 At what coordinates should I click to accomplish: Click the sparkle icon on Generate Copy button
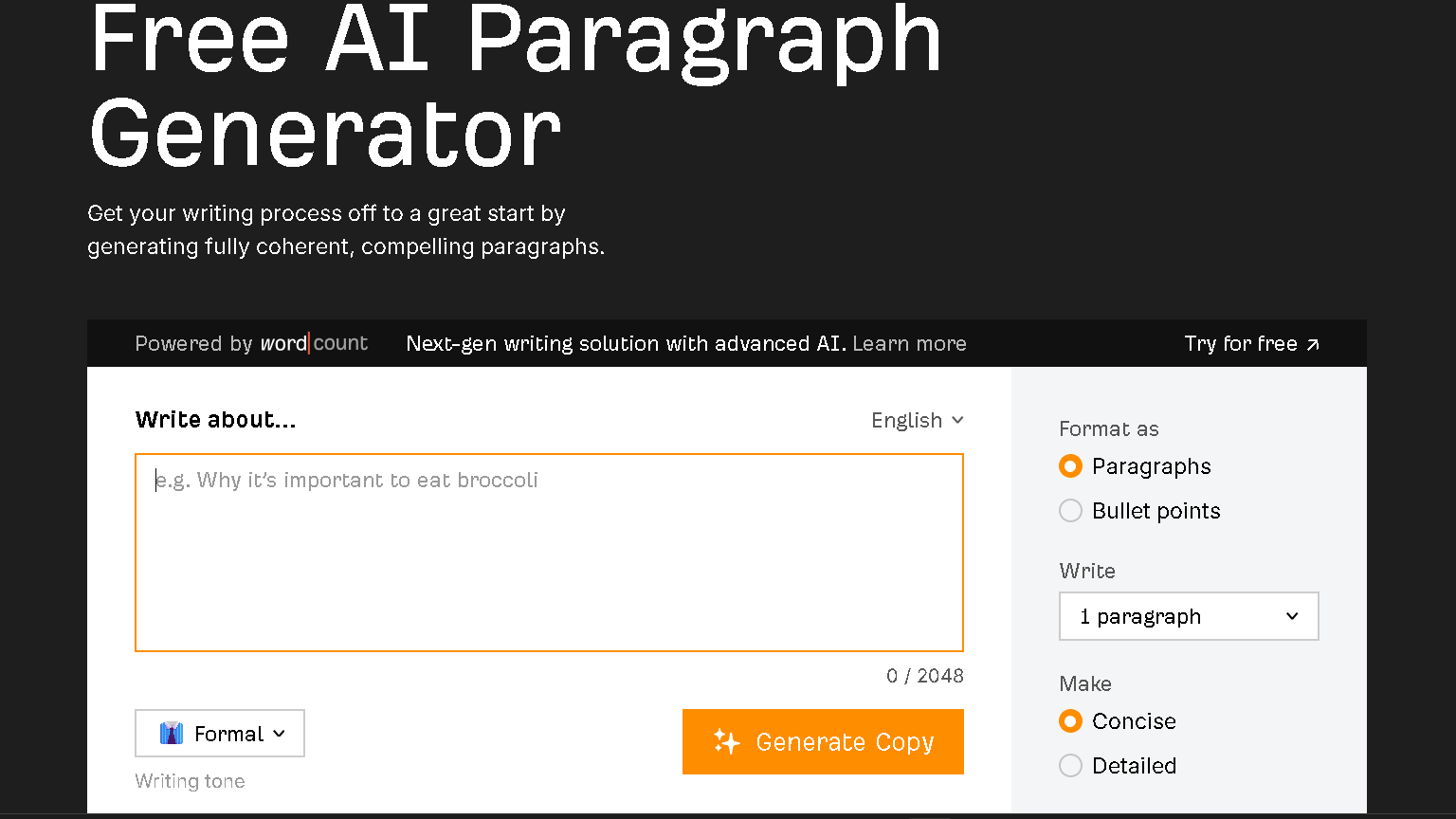pos(727,742)
